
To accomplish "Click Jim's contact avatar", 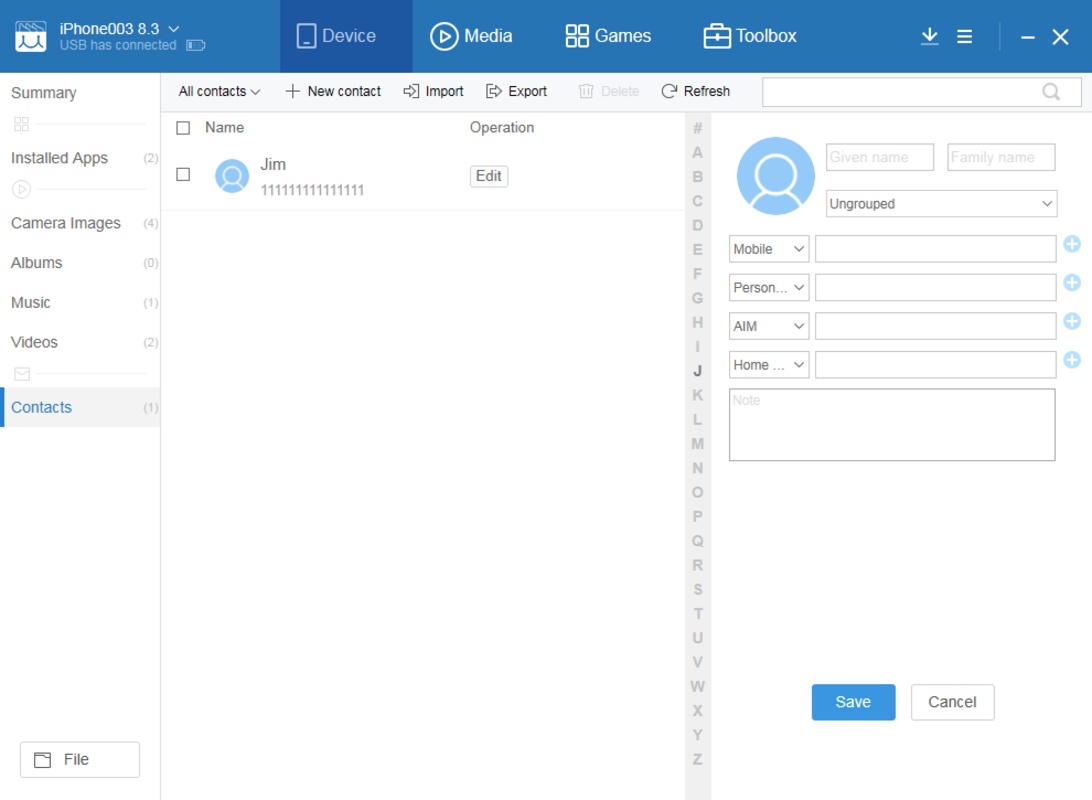I will click(x=232, y=176).
